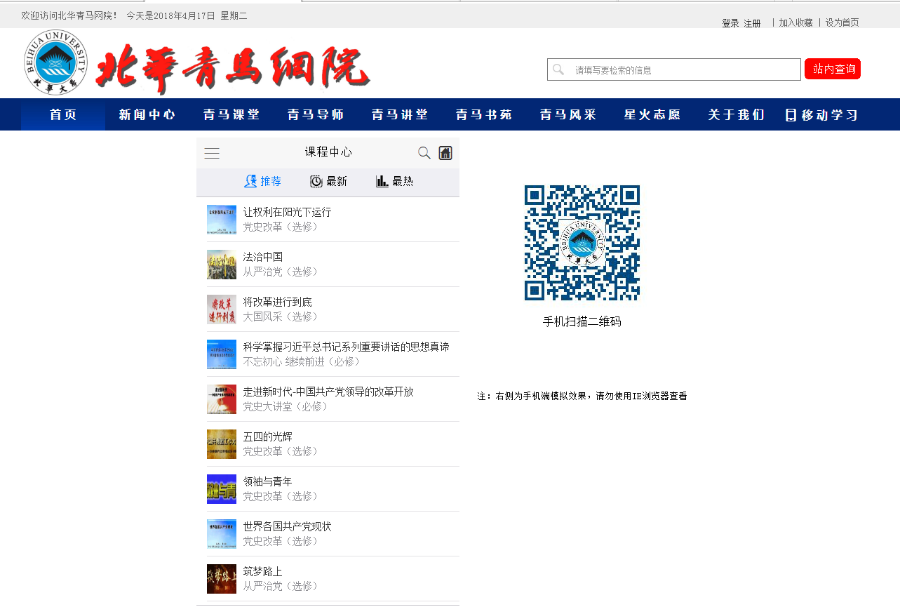Click course title 法治中国
Screen dimensions: 900x607
tap(262, 257)
